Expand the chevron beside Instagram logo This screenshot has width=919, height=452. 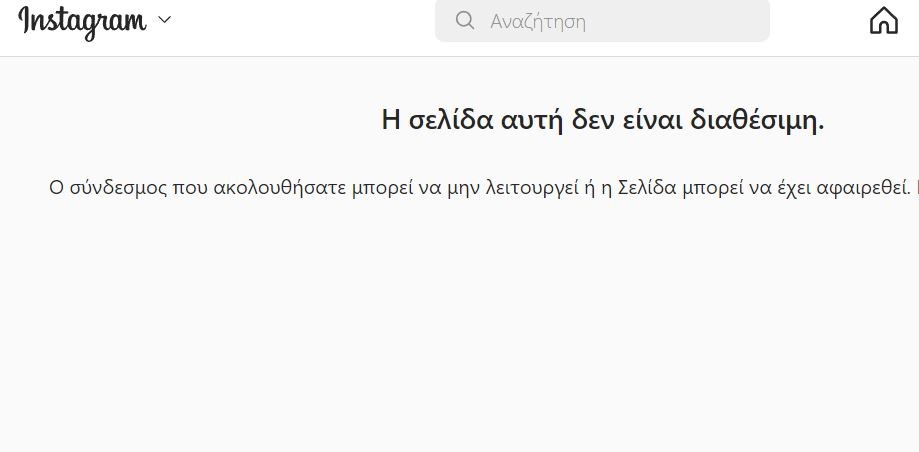click(165, 20)
